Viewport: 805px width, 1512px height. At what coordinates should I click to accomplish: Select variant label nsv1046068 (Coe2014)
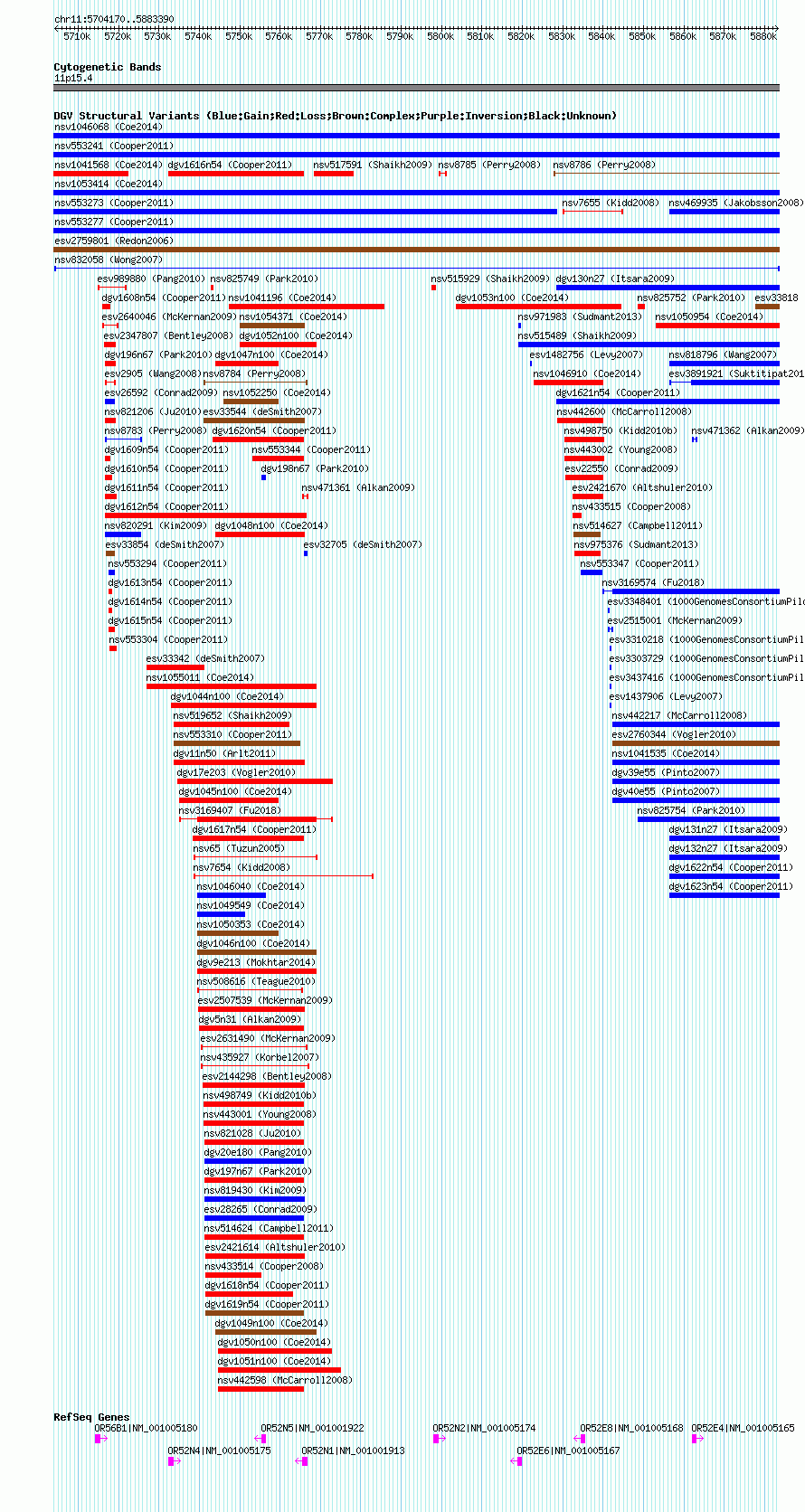(x=109, y=127)
